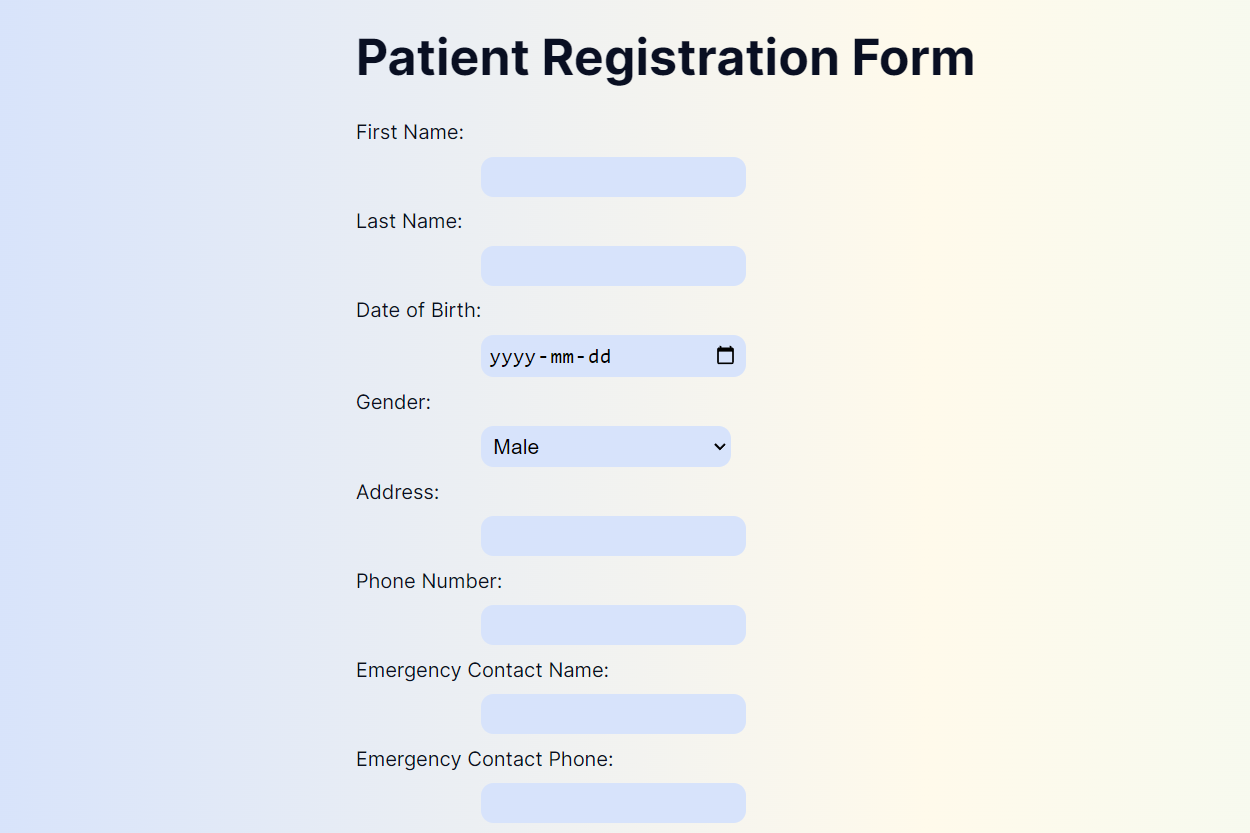Click the 'Address:' label

point(397,492)
